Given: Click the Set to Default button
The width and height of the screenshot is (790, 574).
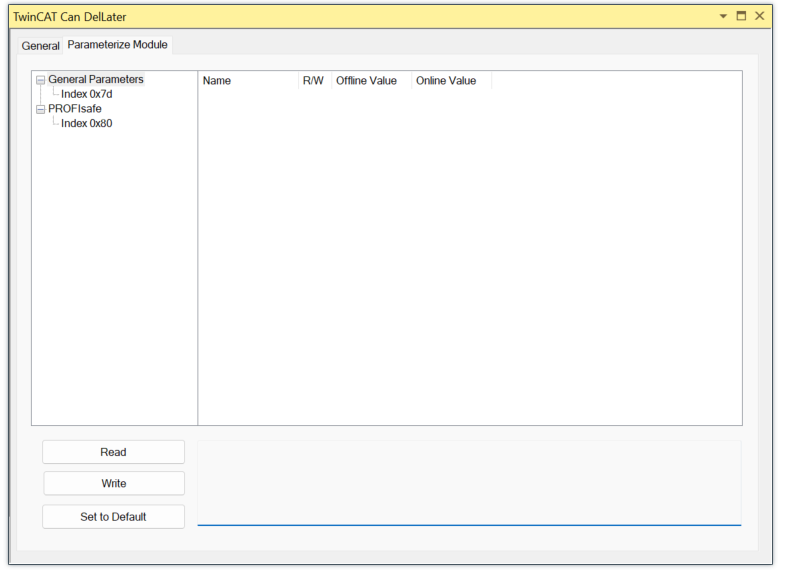Looking at the screenshot, I should [x=113, y=517].
